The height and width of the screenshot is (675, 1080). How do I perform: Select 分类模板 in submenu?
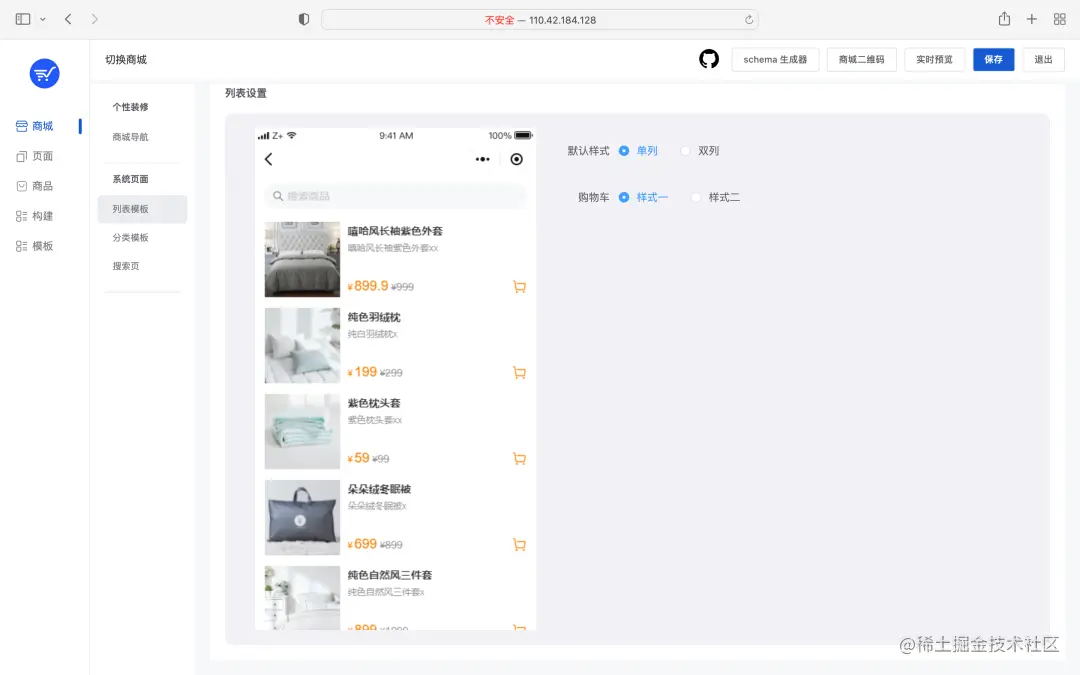130,238
